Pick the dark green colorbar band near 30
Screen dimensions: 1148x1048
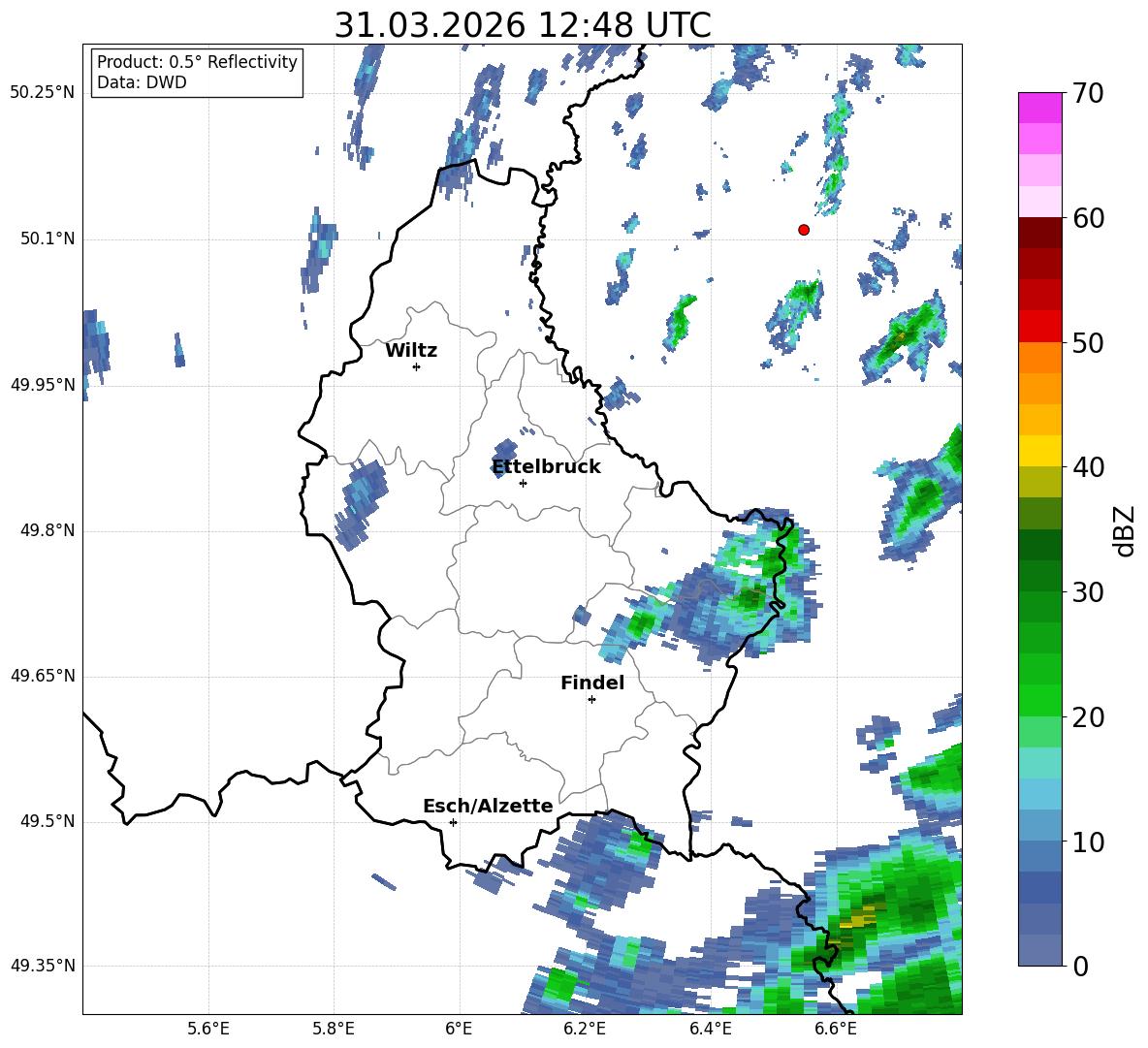tap(1039, 576)
